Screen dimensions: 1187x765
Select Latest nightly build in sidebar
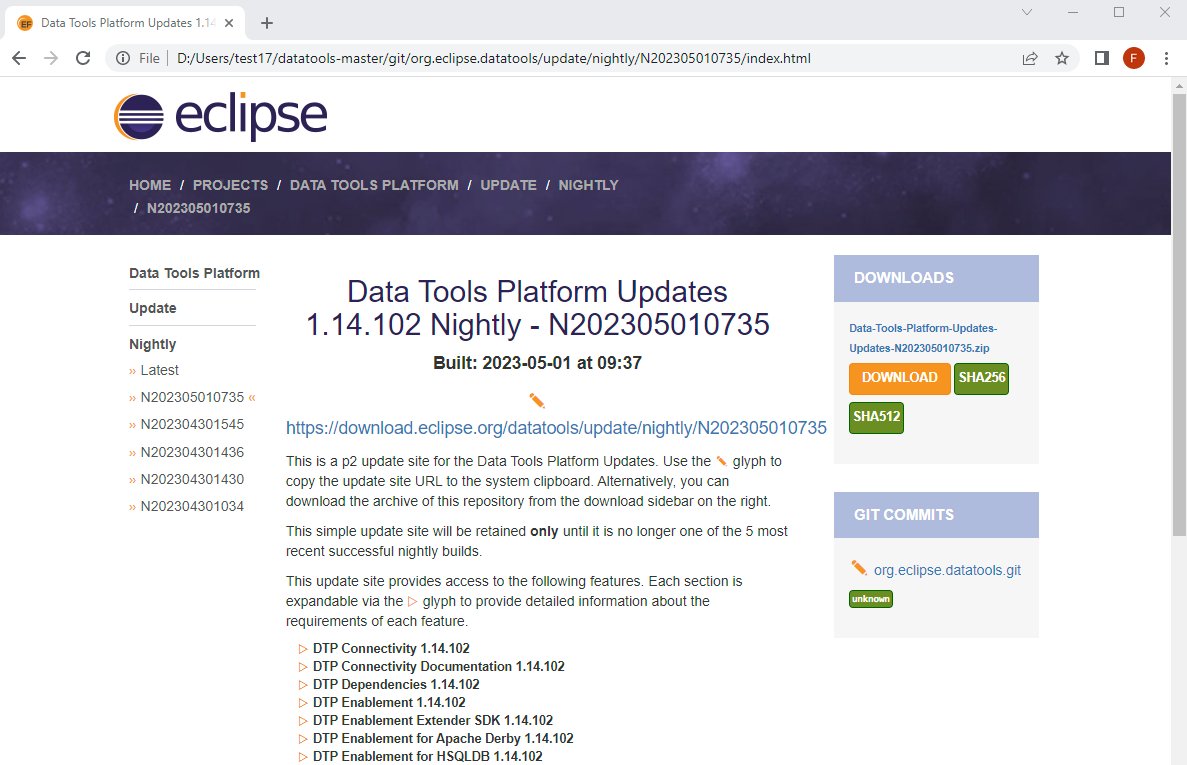coord(160,370)
